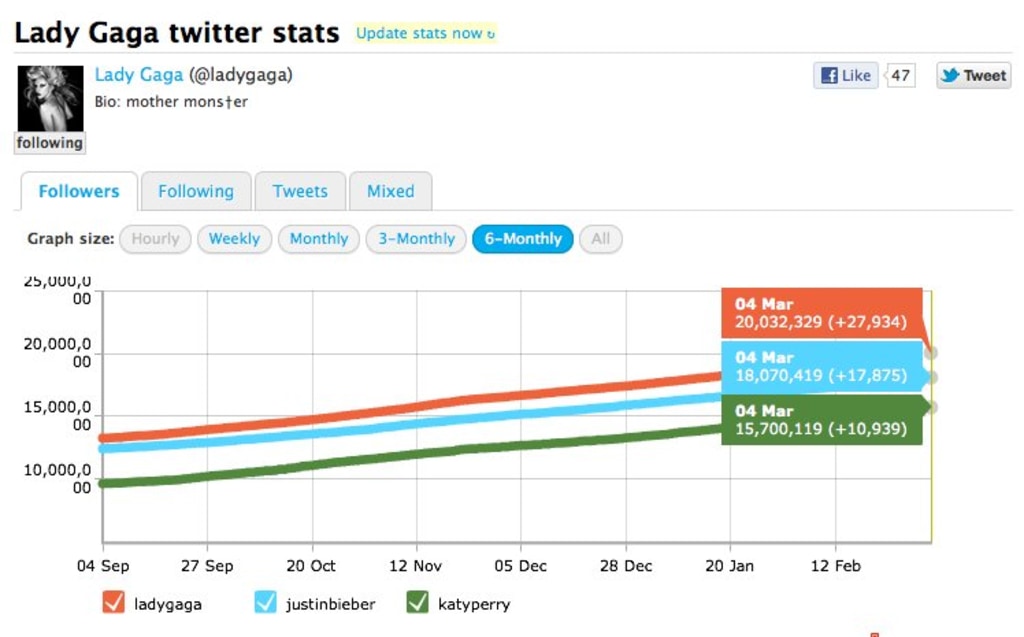The height and width of the screenshot is (637, 1024).
Task: Switch to the Following tab
Action: point(195,191)
